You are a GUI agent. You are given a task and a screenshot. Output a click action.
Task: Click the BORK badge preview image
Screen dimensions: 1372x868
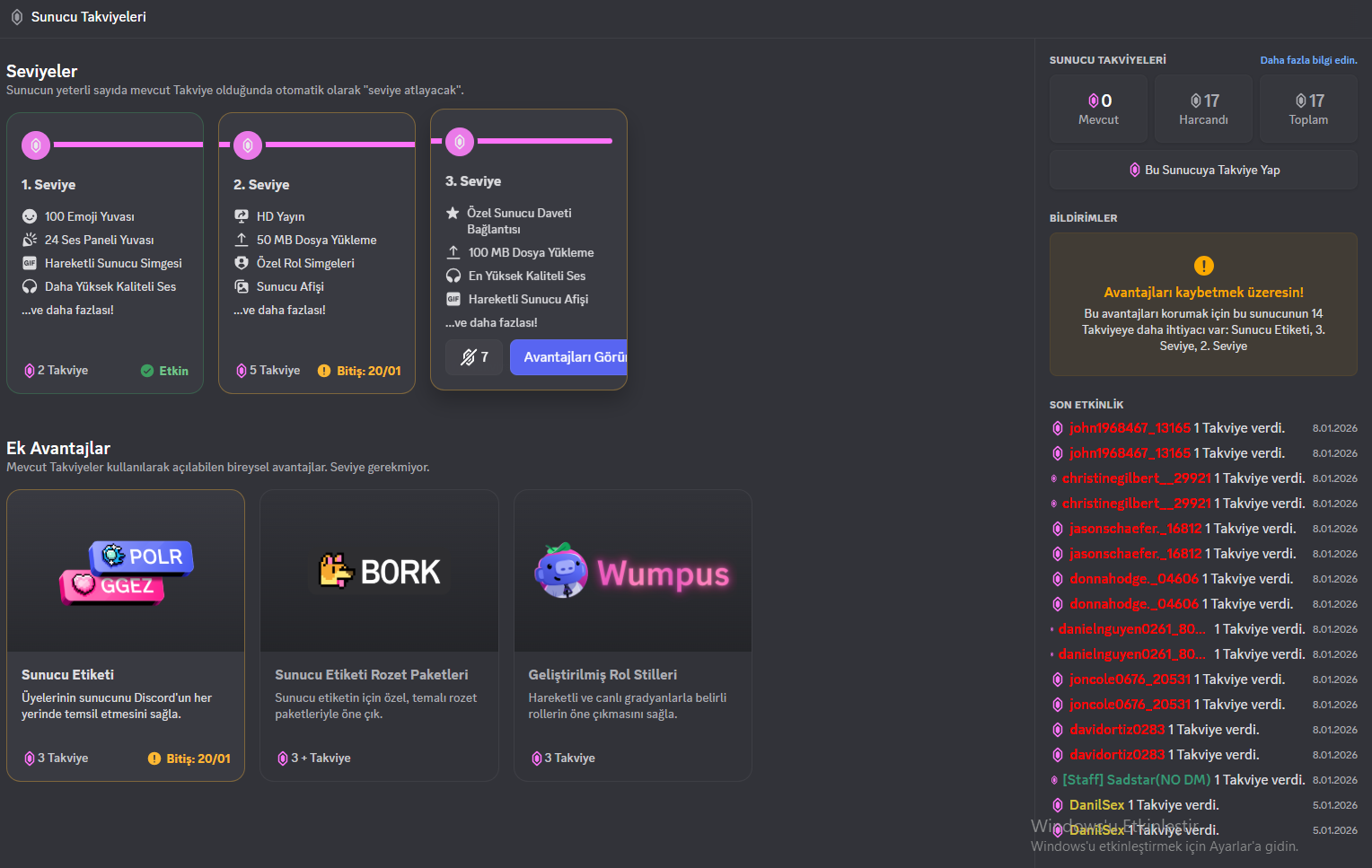[379, 571]
